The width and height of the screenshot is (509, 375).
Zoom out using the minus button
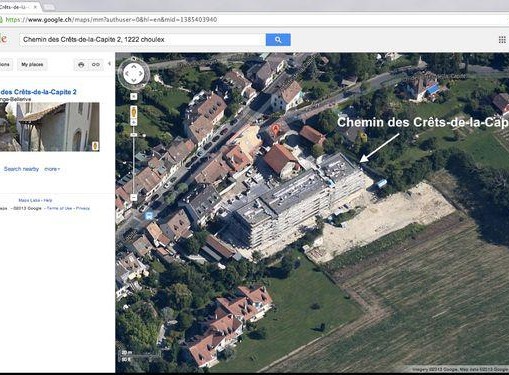pyautogui.click(x=134, y=197)
